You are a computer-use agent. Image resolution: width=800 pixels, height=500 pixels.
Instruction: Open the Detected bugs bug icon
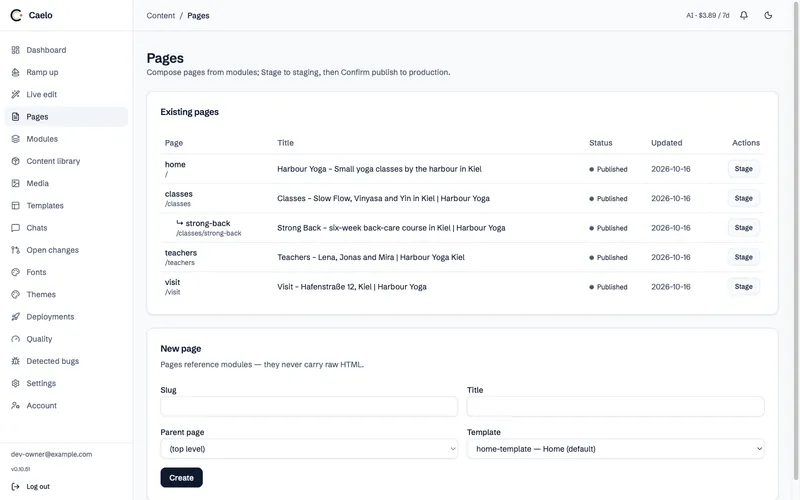point(15,361)
